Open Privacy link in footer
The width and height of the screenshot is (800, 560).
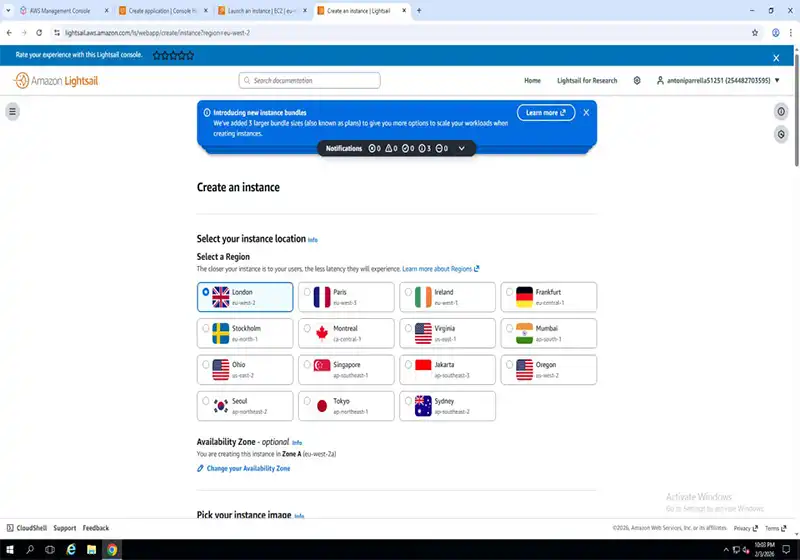[x=745, y=528]
